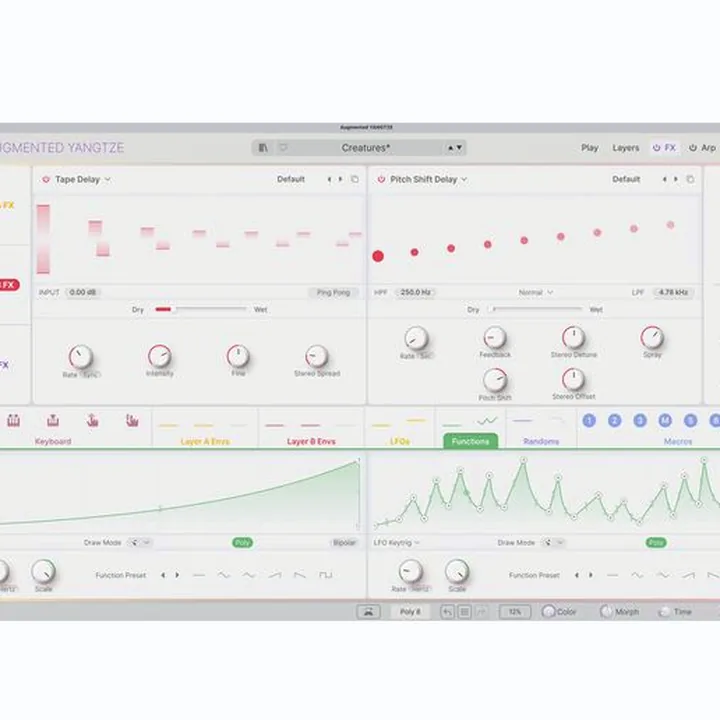720x720 pixels.
Task: Select the M macro circle
Action: pyautogui.click(x=665, y=420)
